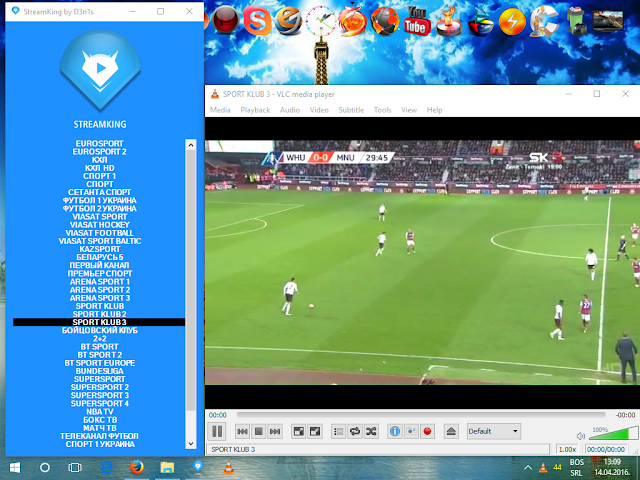
Task: Skip to next media in VLC
Action: pyautogui.click(x=275, y=431)
